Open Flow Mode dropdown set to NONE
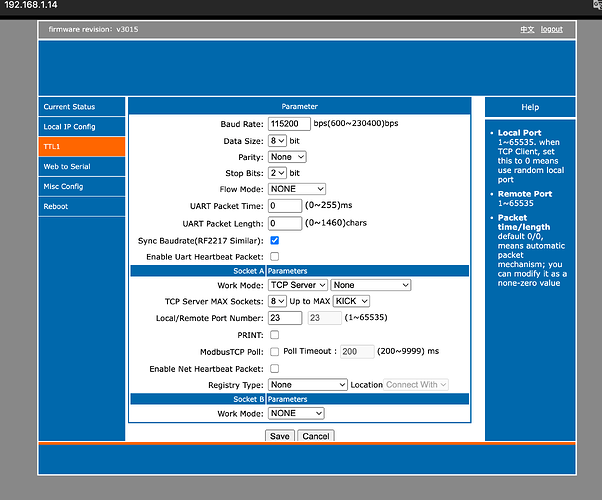This screenshot has width=602, height=500. pos(296,189)
